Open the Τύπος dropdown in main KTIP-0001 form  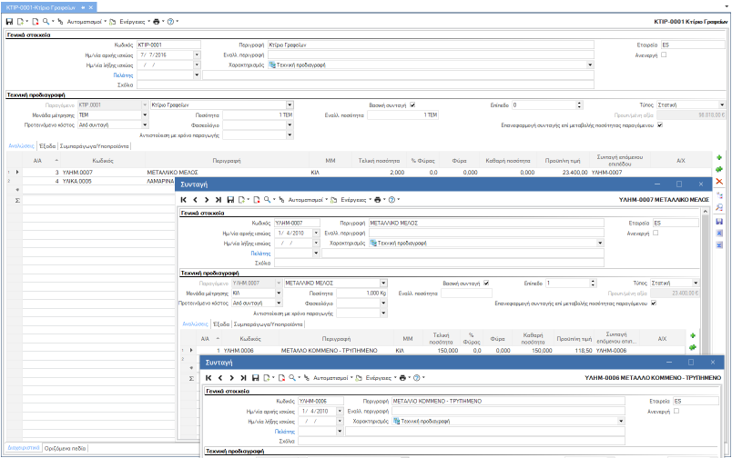(722, 105)
